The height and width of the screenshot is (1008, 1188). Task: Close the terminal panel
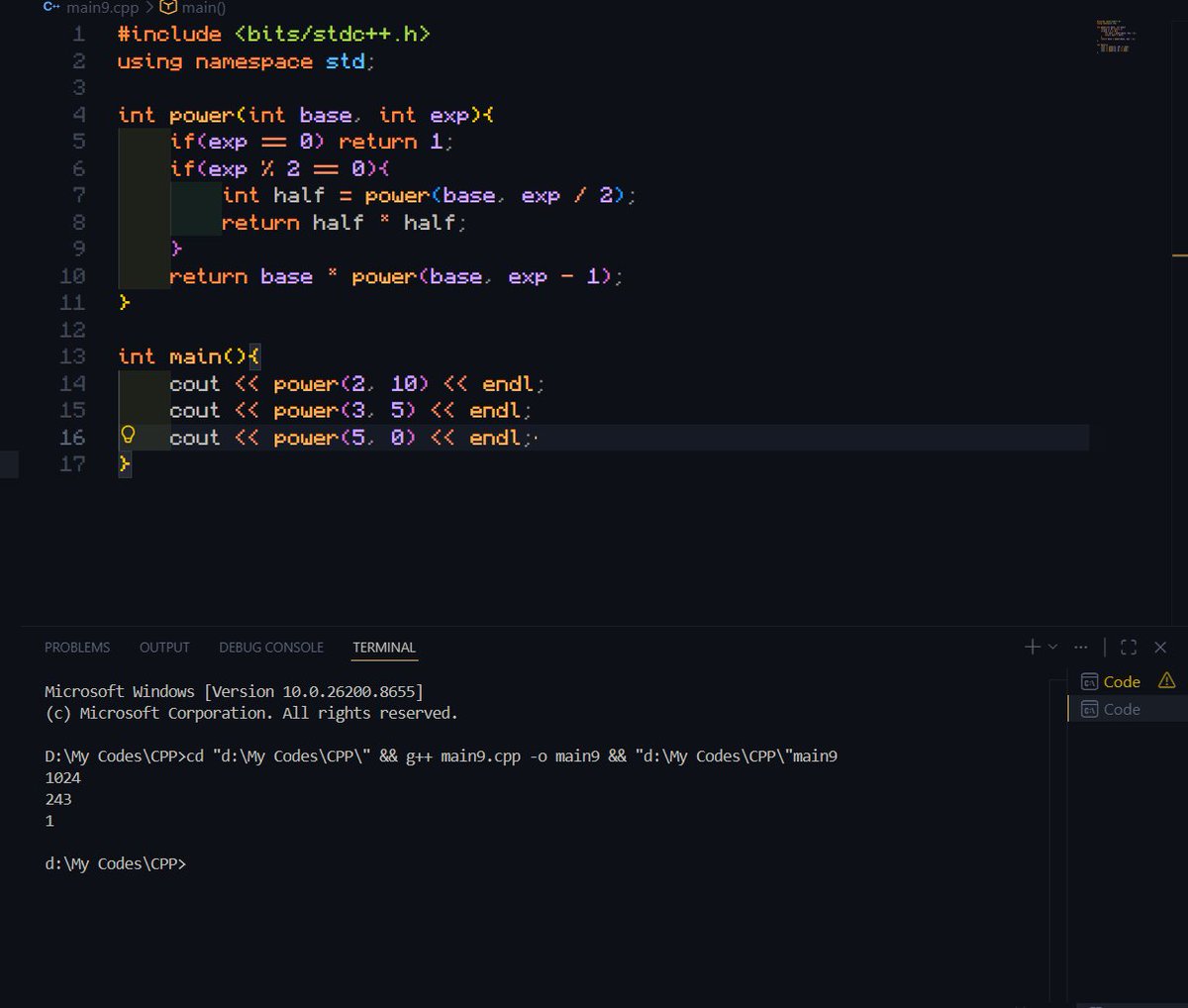1160,647
